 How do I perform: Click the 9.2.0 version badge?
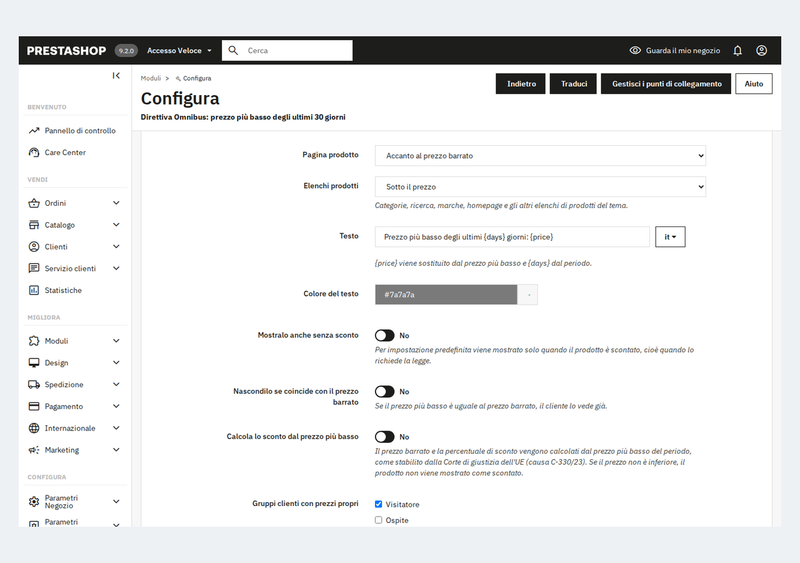pyautogui.click(x=126, y=51)
